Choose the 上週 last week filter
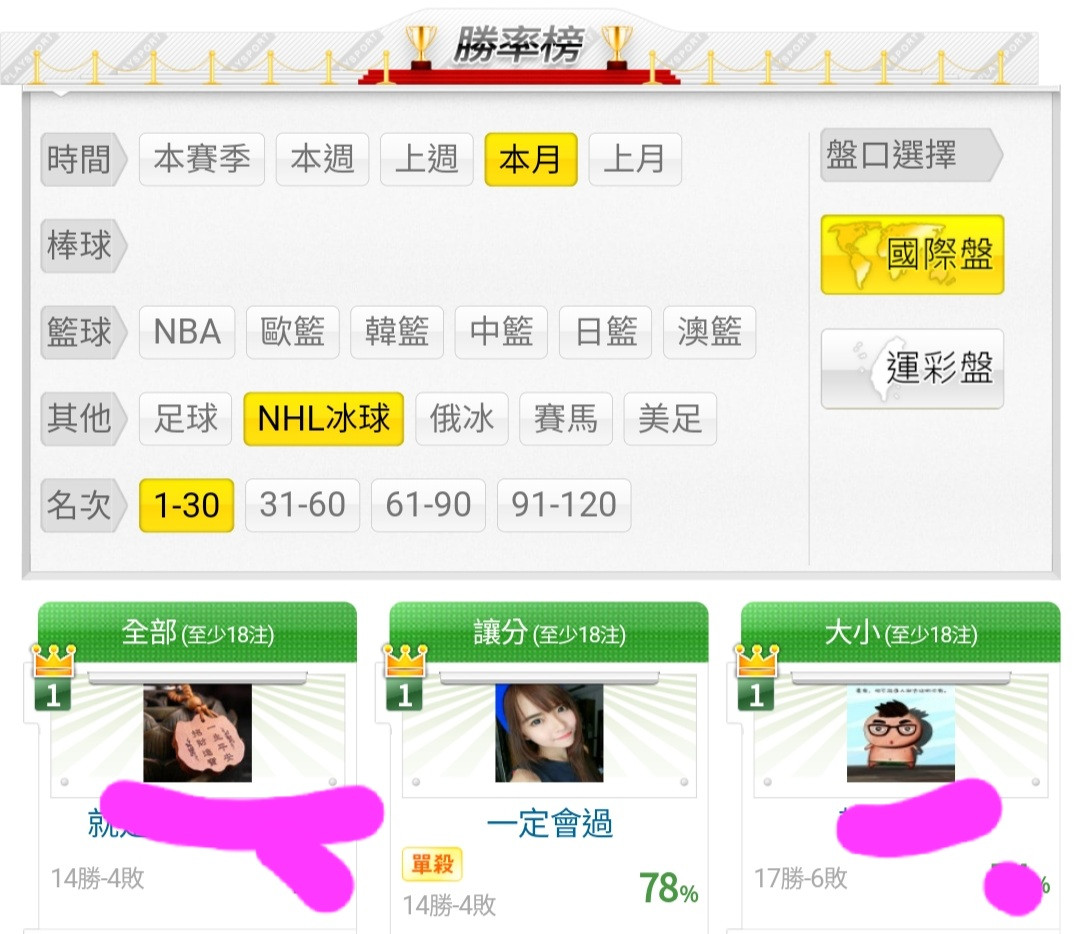 (426, 159)
